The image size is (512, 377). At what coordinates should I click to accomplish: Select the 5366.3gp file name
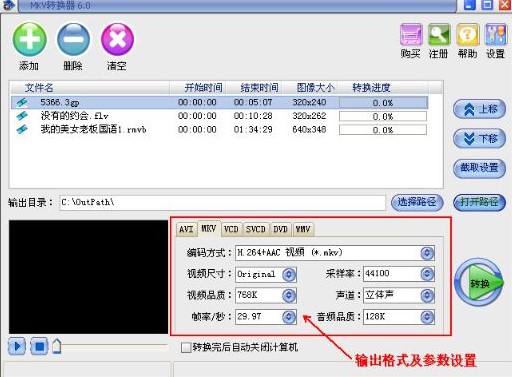click(x=60, y=102)
